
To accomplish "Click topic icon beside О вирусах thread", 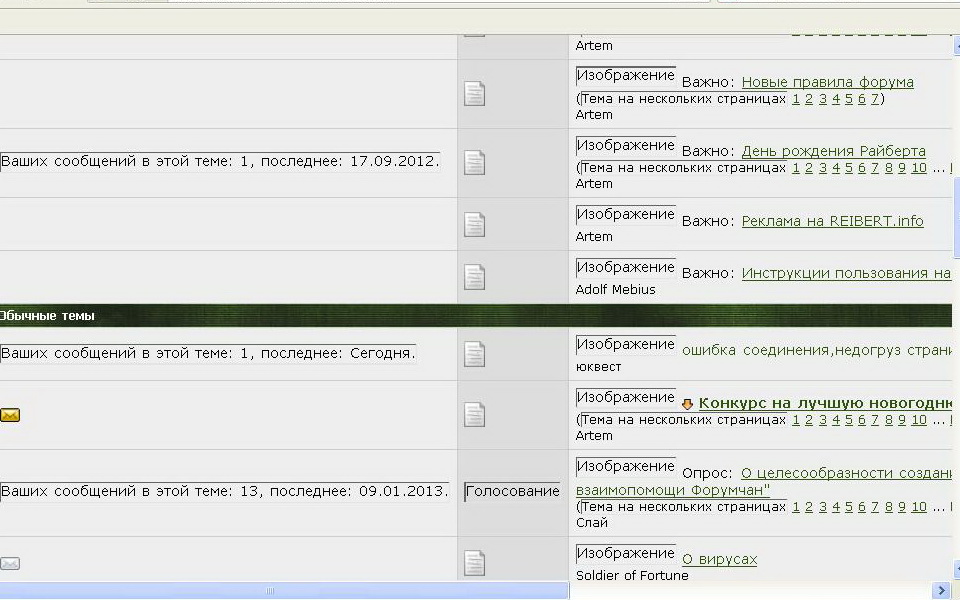I will tap(474, 563).
